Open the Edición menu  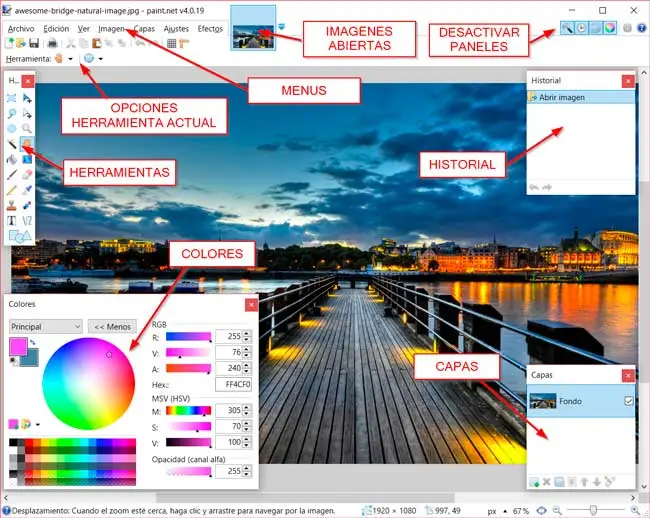(x=56, y=29)
